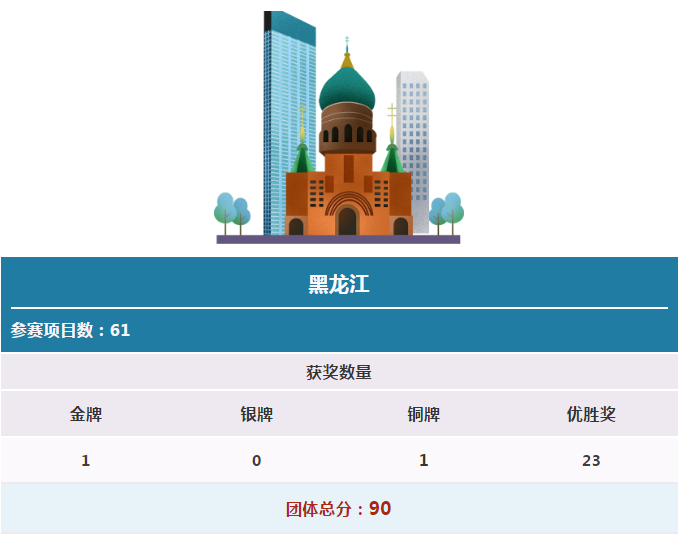679x548 pixels.
Task: Click the 优胜奖 count 23
Action: point(591,460)
